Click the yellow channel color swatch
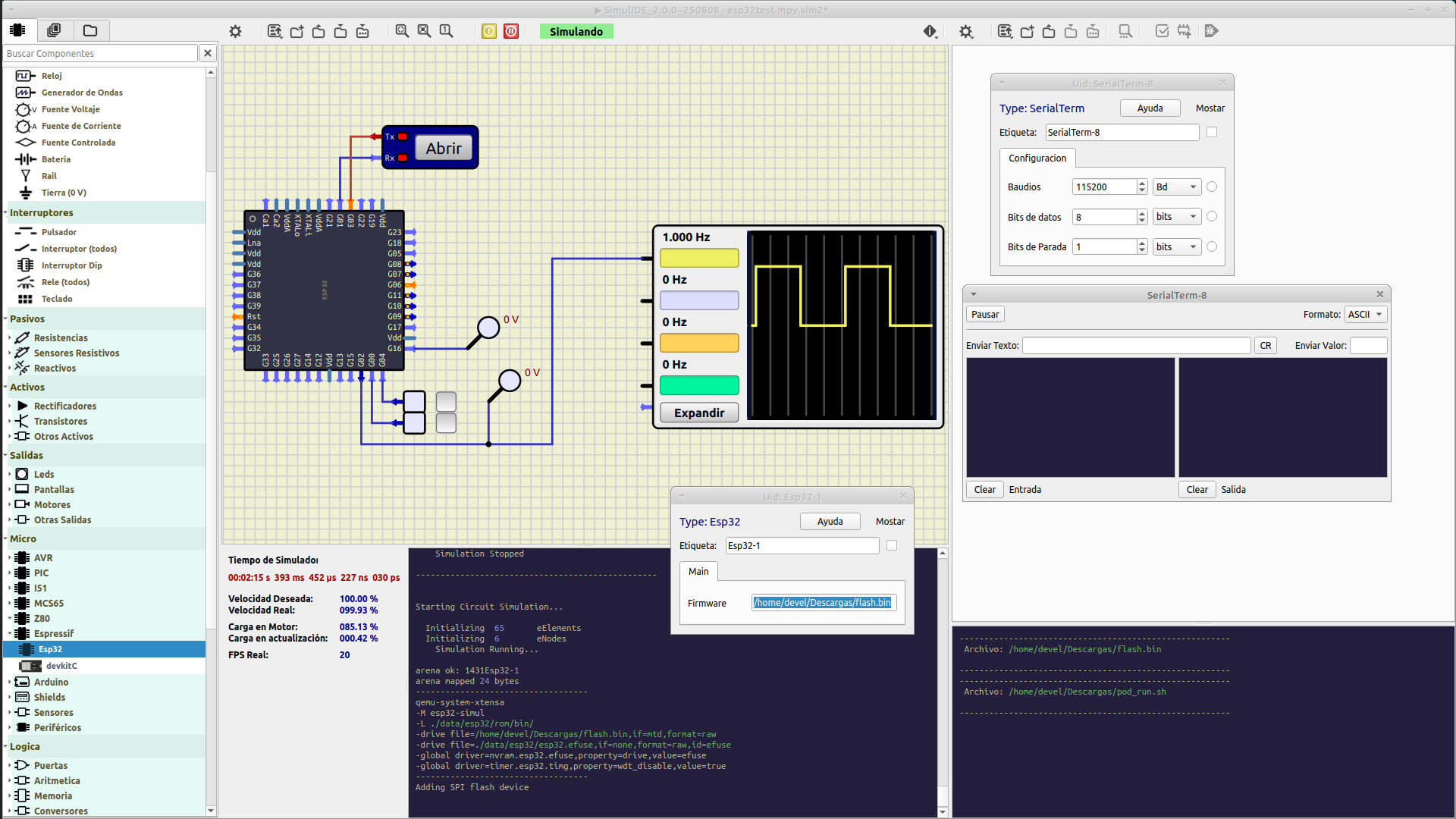1456x819 pixels. click(x=698, y=258)
